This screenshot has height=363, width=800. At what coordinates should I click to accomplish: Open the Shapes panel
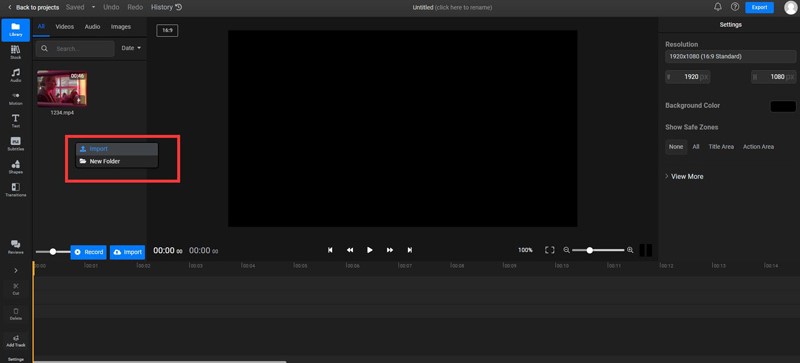[15, 167]
